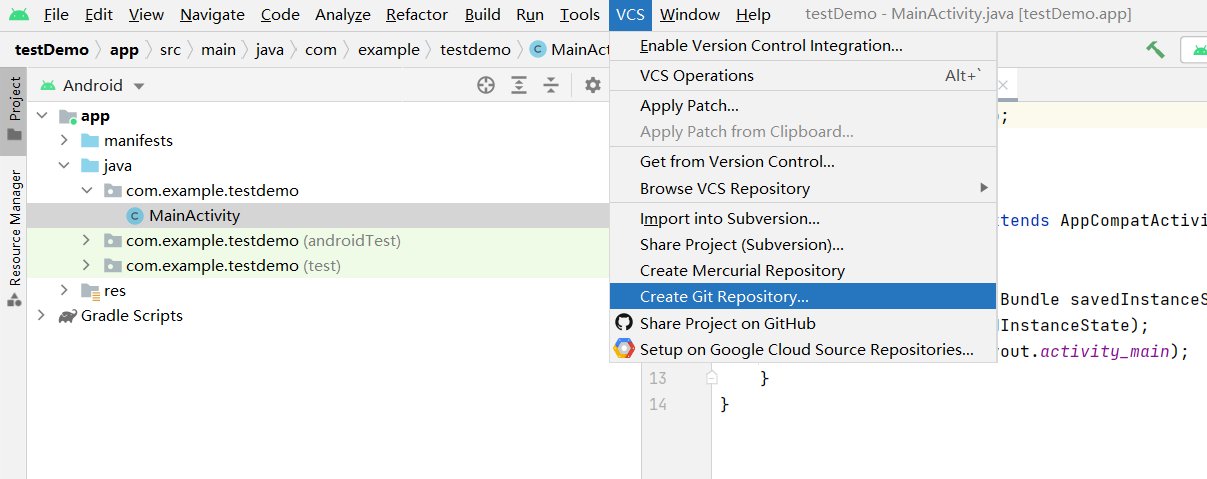Image resolution: width=1207 pixels, height=479 pixels.
Task: Expand the res folder
Action: pos(64,291)
